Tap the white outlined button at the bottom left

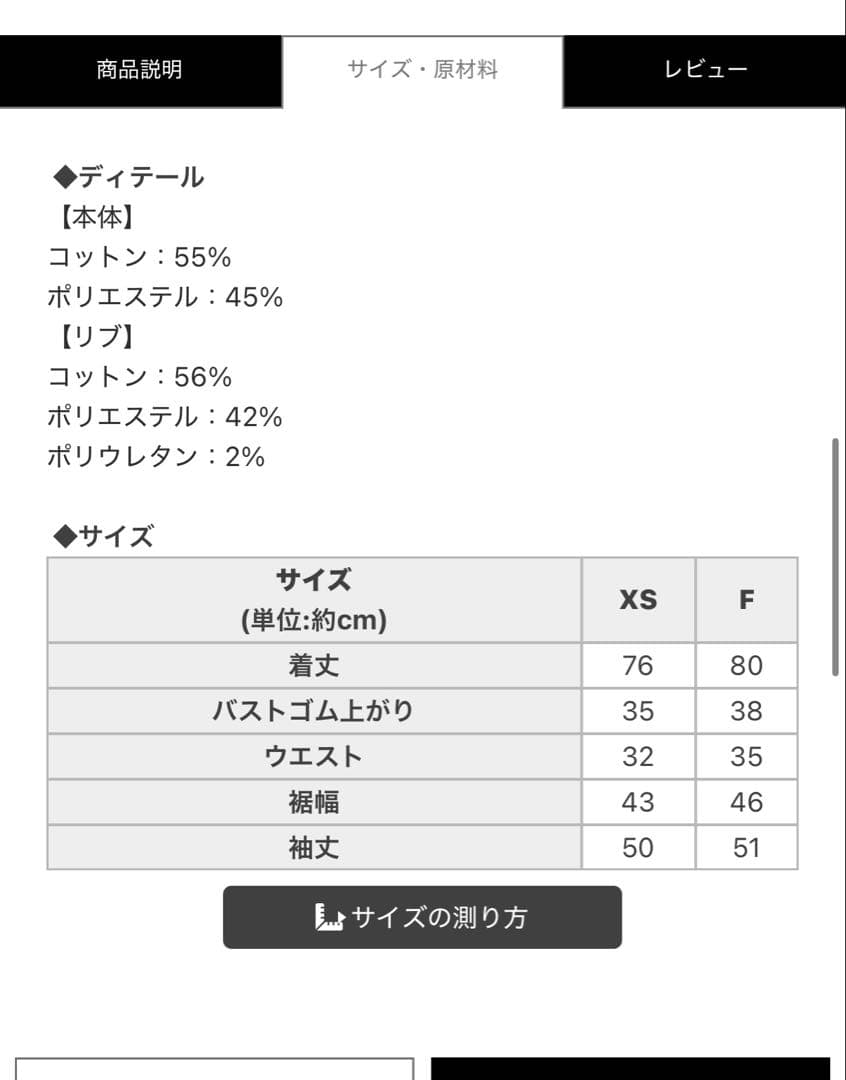[214, 1068]
